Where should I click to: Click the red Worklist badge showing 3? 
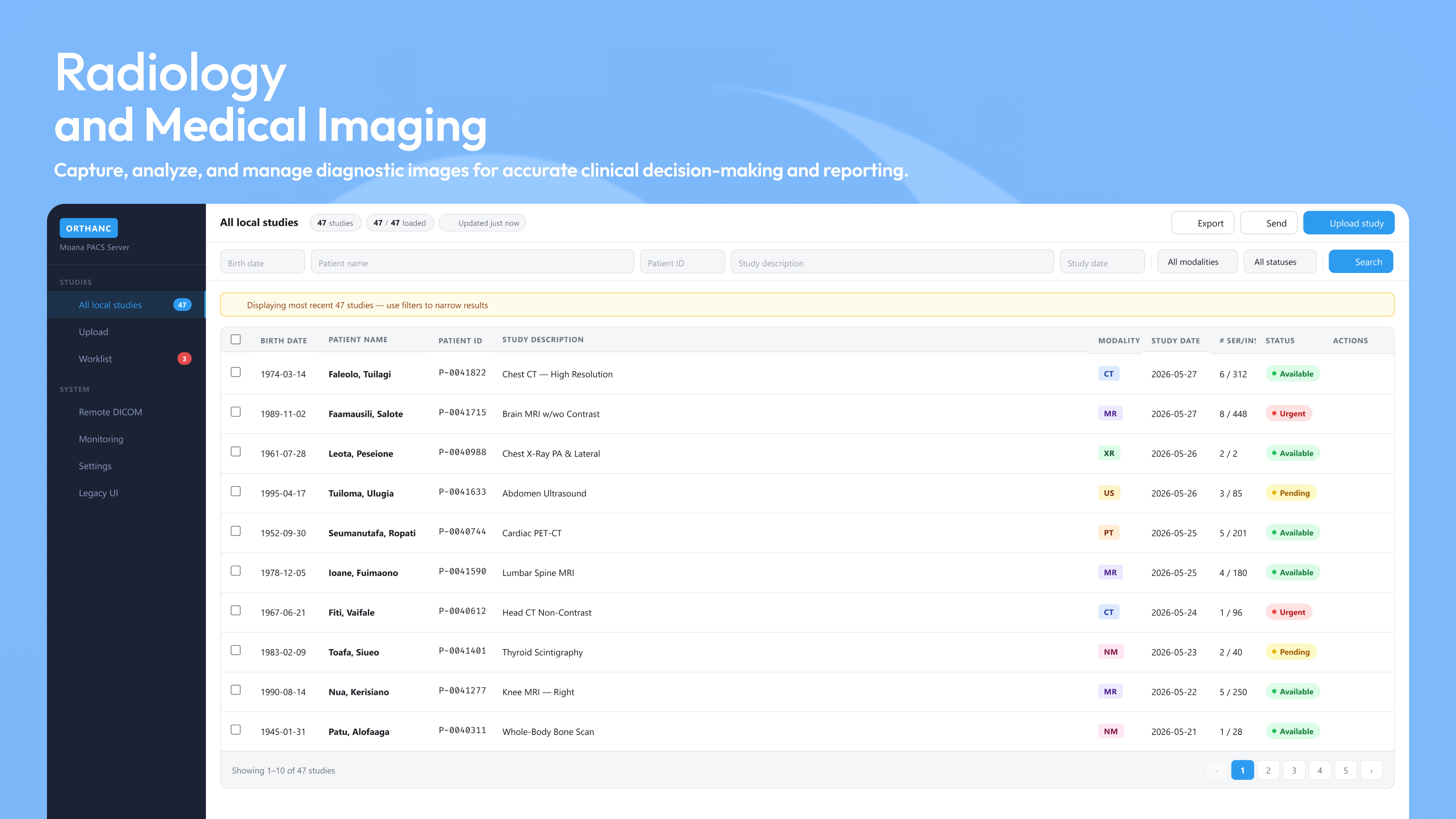pos(184,359)
